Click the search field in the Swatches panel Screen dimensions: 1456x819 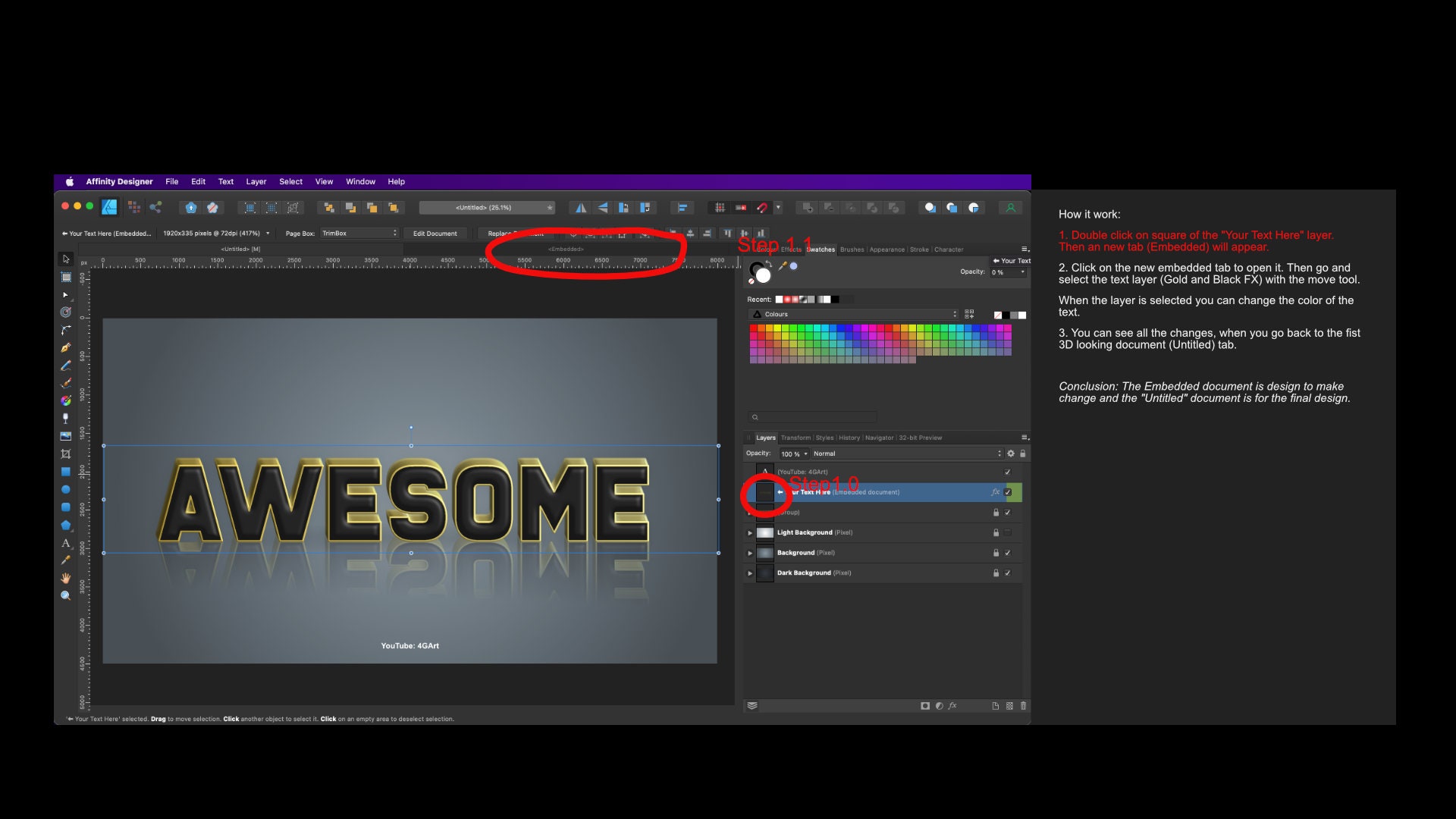[x=811, y=416]
